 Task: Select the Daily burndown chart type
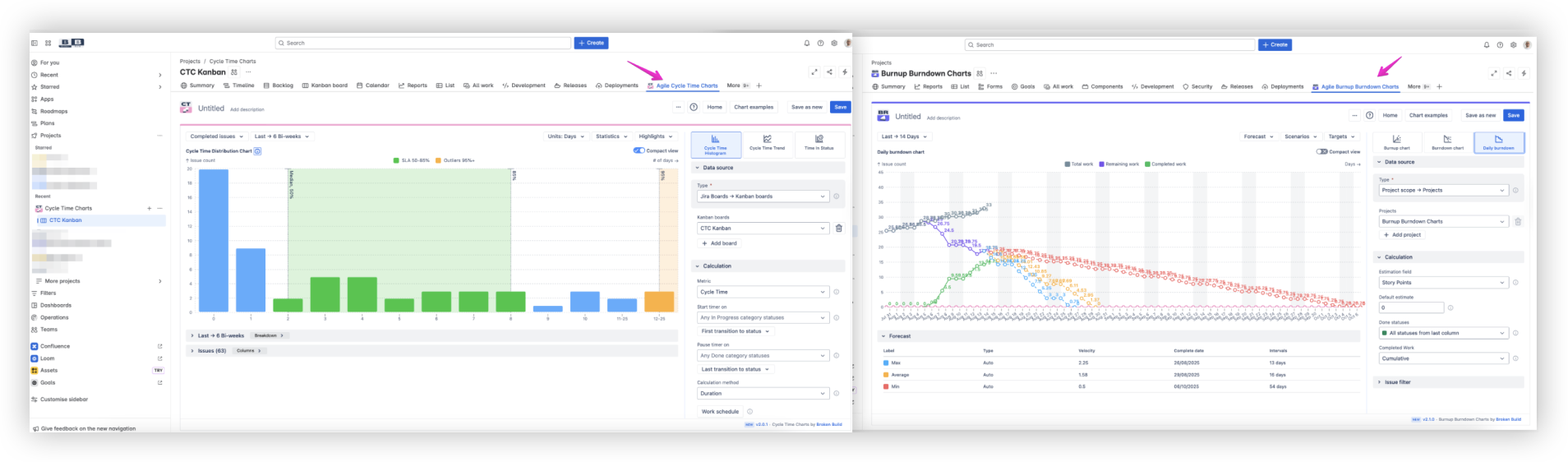pos(1498,143)
